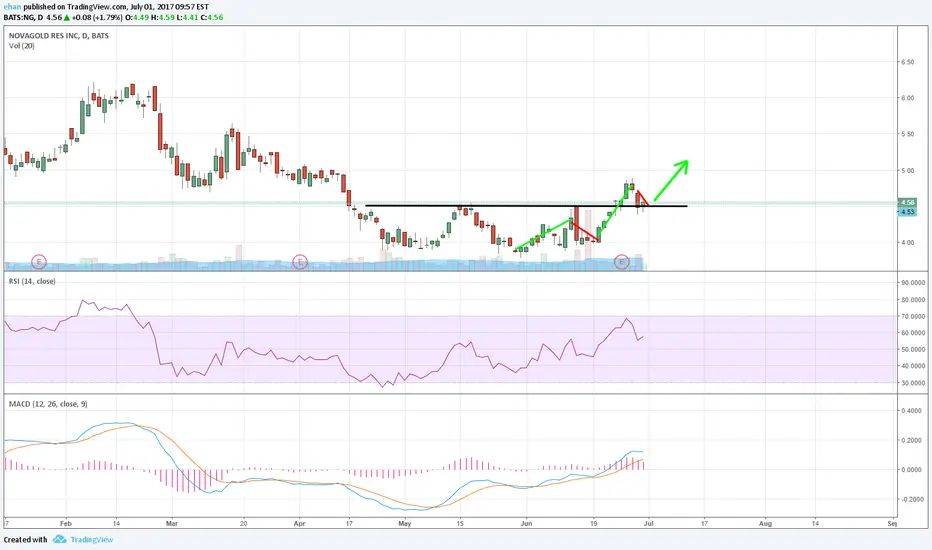Click the 6.50 price axis label
This screenshot has width=932, height=550.
tap(908, 62)
